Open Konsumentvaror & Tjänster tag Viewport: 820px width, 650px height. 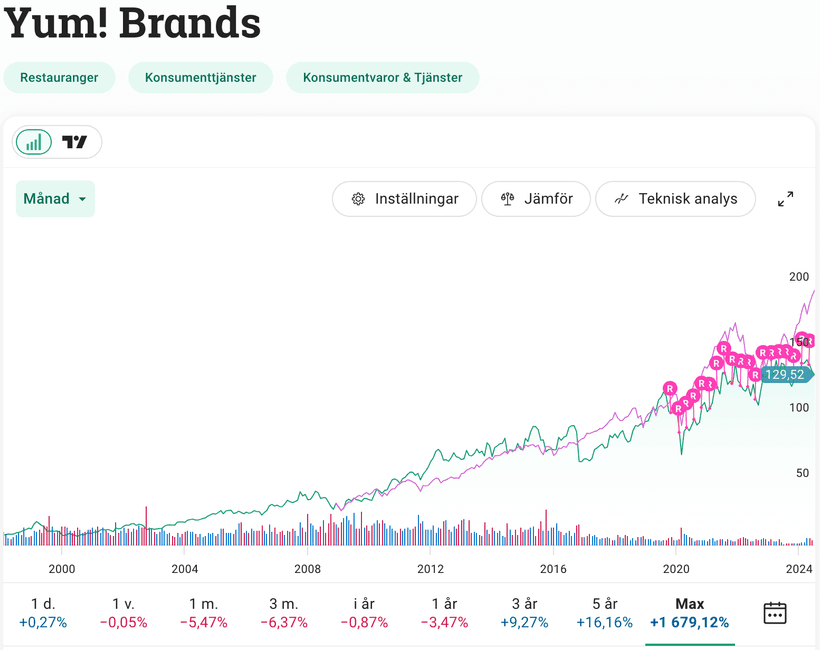click(x=382, y=77)
